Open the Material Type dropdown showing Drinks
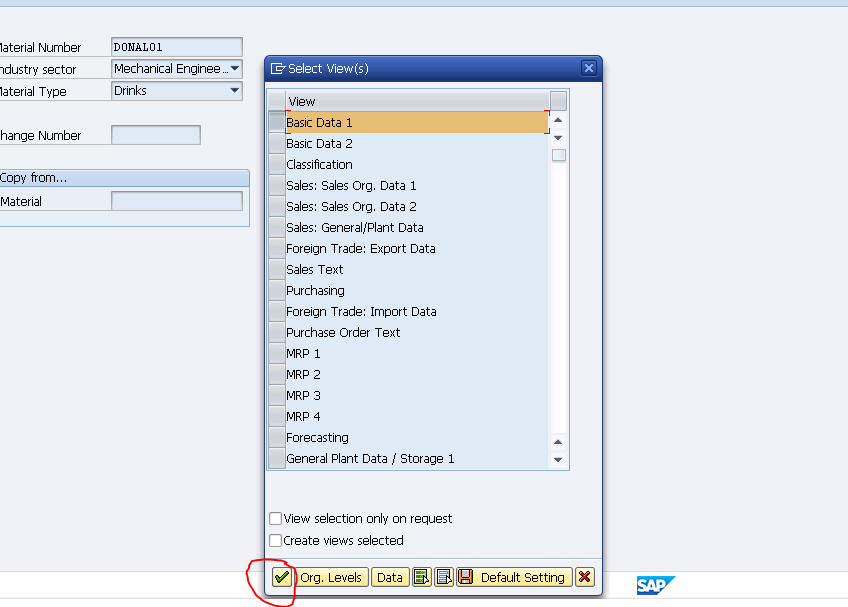The height and width of the screenshot is (607, 848). tap(234, 90)
